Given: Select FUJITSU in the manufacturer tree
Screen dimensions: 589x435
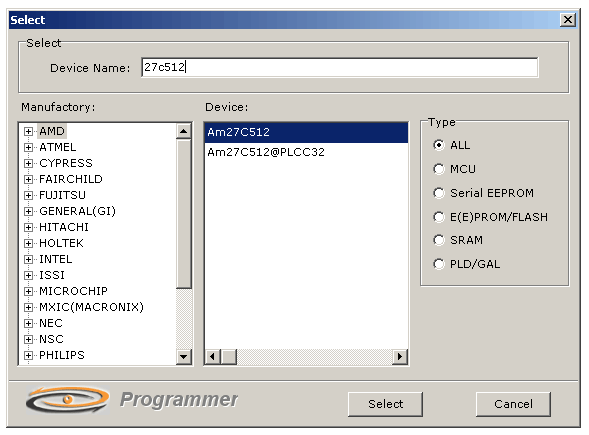Looking at the screenshot, I should click(62, 195).
